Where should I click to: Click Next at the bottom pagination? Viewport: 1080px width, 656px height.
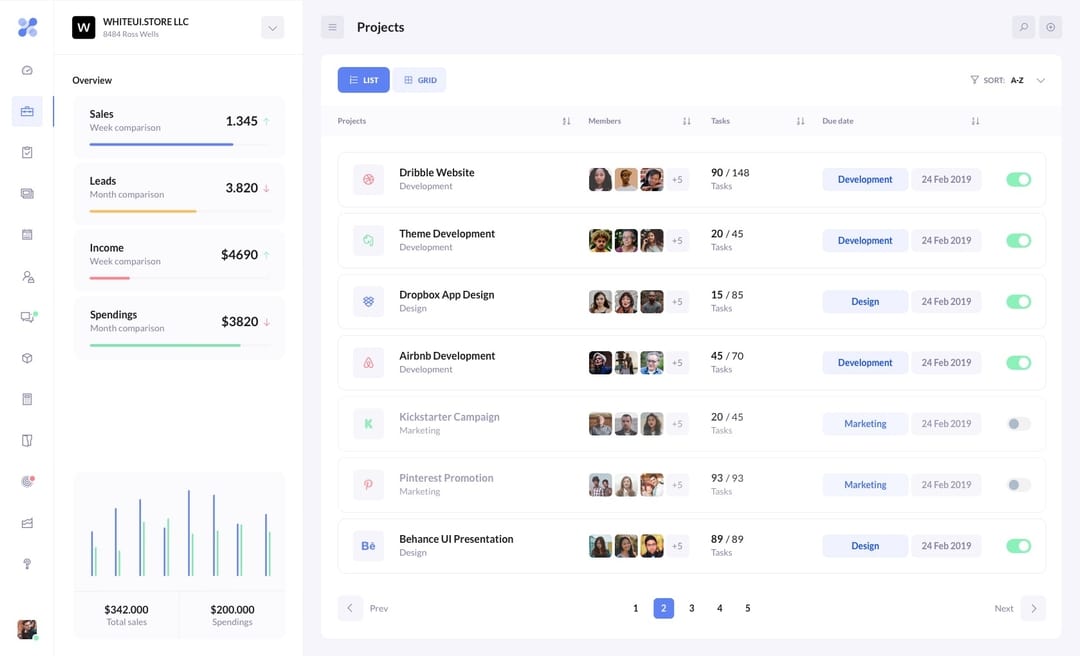click(1003, 607)
